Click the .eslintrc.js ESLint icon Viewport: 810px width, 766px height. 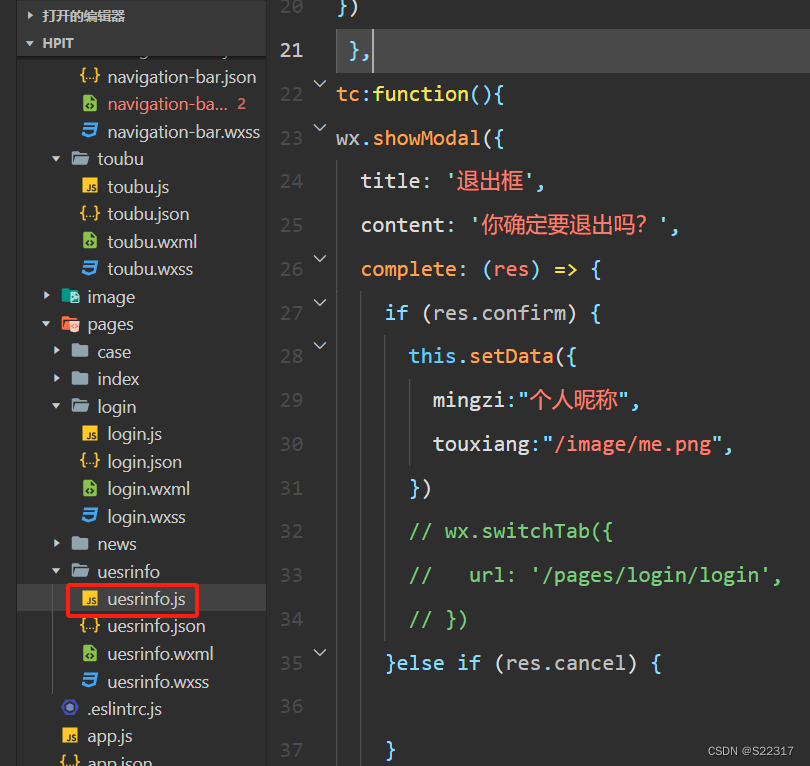coord(70,708)
